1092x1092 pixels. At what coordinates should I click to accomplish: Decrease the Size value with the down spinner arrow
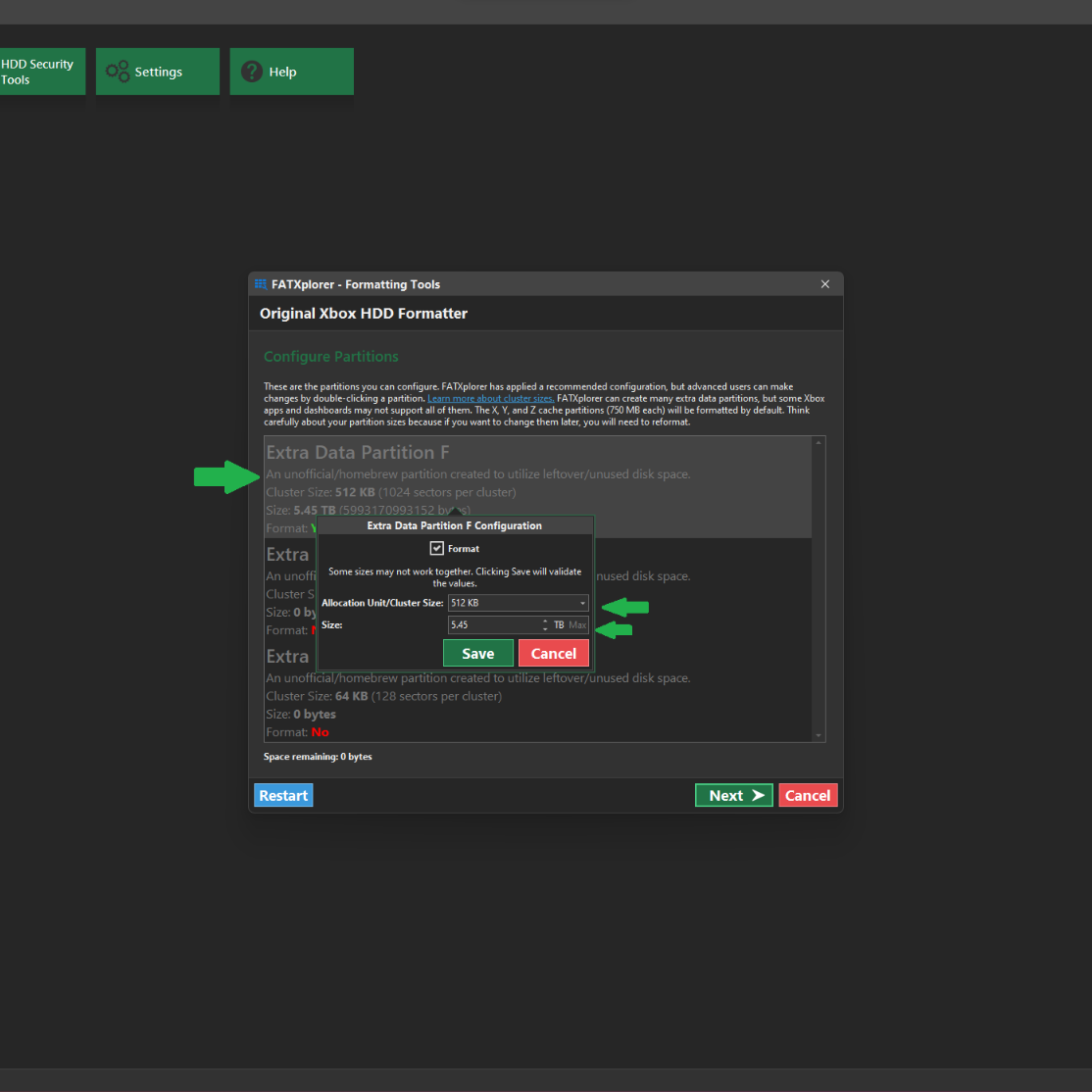click(545, 629)
